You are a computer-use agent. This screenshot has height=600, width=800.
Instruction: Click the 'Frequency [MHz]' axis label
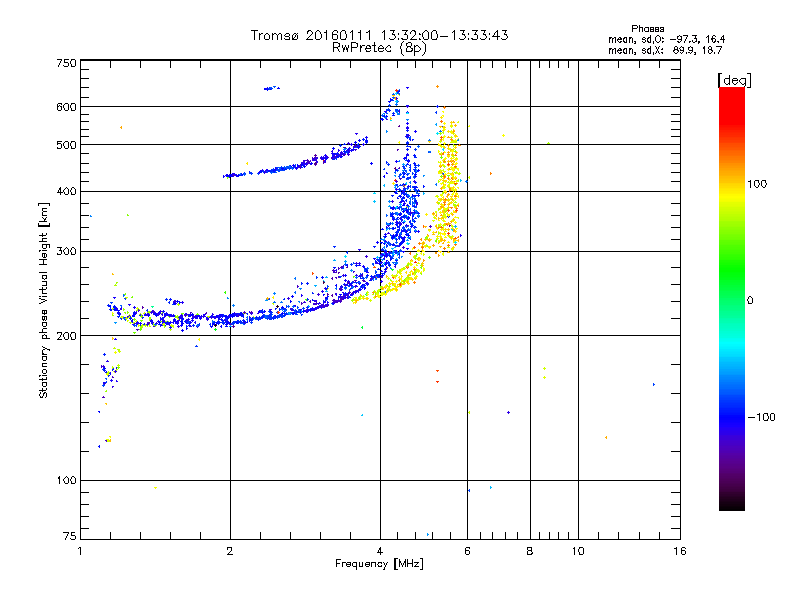[x=379, y=564]
